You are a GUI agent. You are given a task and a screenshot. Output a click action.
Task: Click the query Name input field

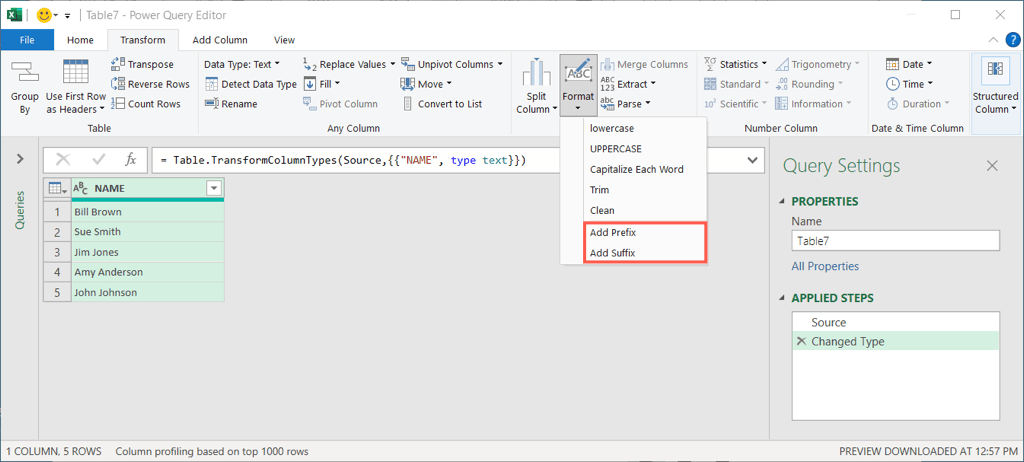click(x=895, y=240)
